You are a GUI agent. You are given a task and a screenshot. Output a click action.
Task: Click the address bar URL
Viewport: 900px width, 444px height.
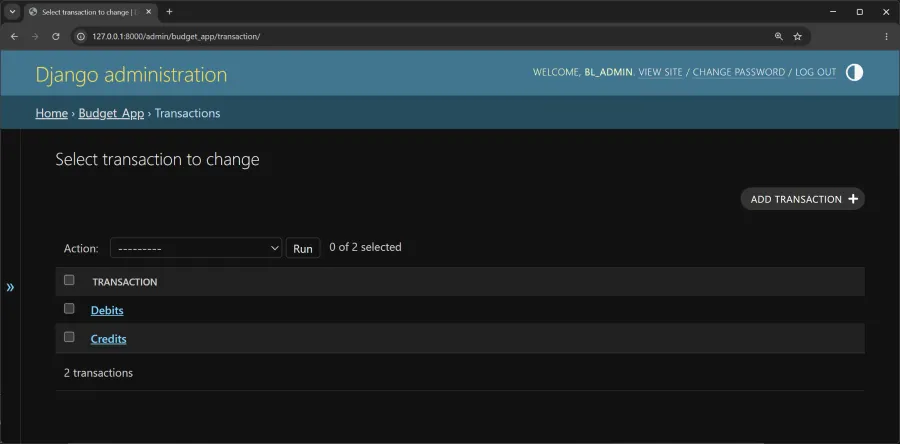176,36
